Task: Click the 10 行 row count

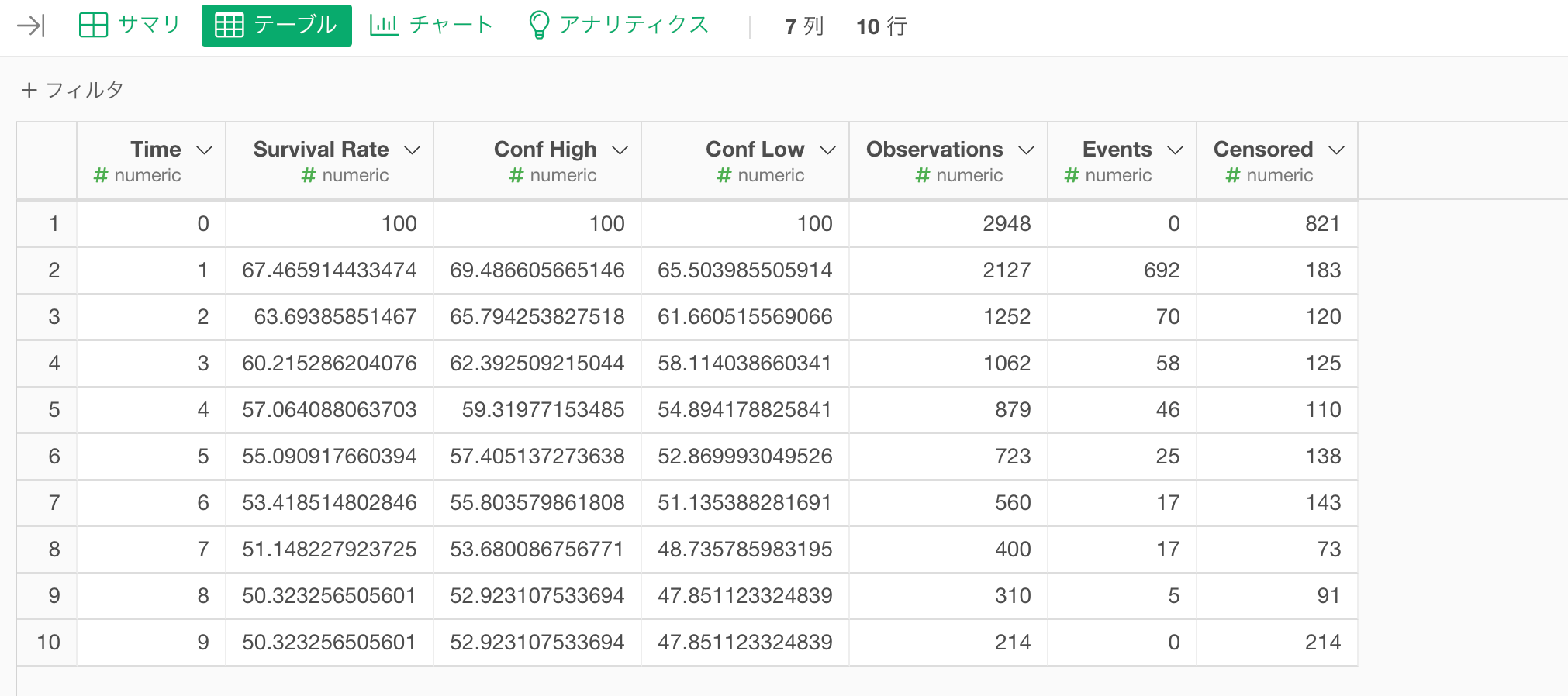Action: [882, 26]
